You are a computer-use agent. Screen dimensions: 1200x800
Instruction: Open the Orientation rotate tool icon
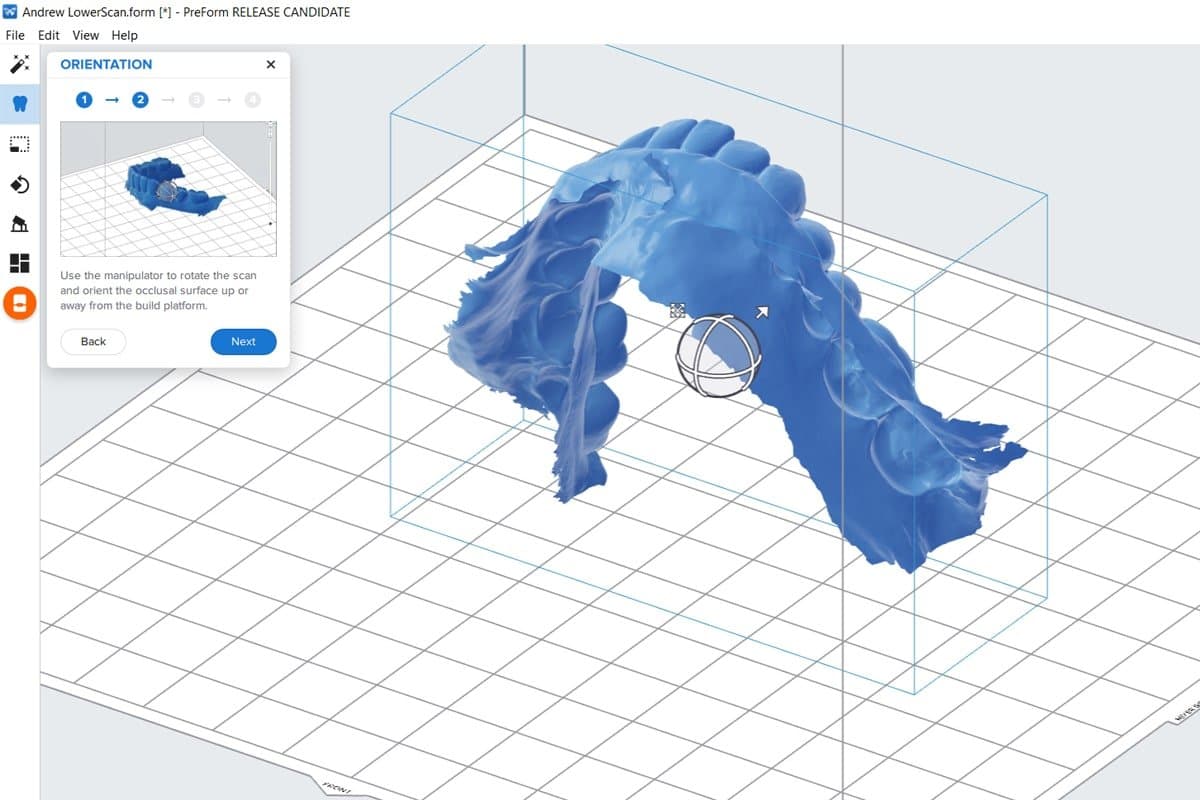click(21, 184)
